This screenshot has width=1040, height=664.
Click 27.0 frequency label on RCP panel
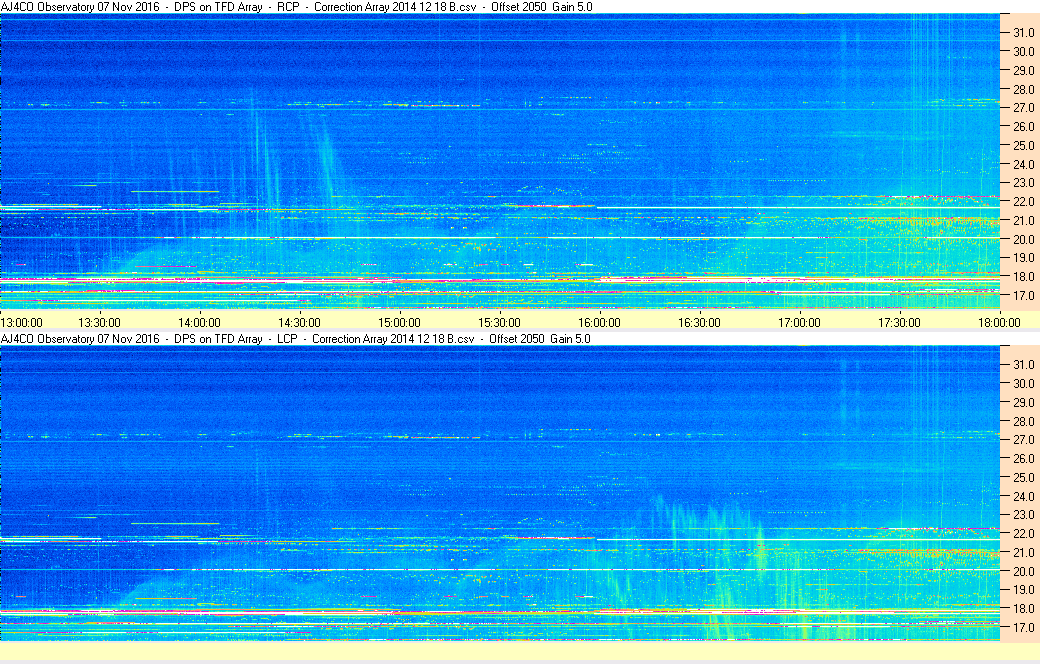pos(1023,108)
